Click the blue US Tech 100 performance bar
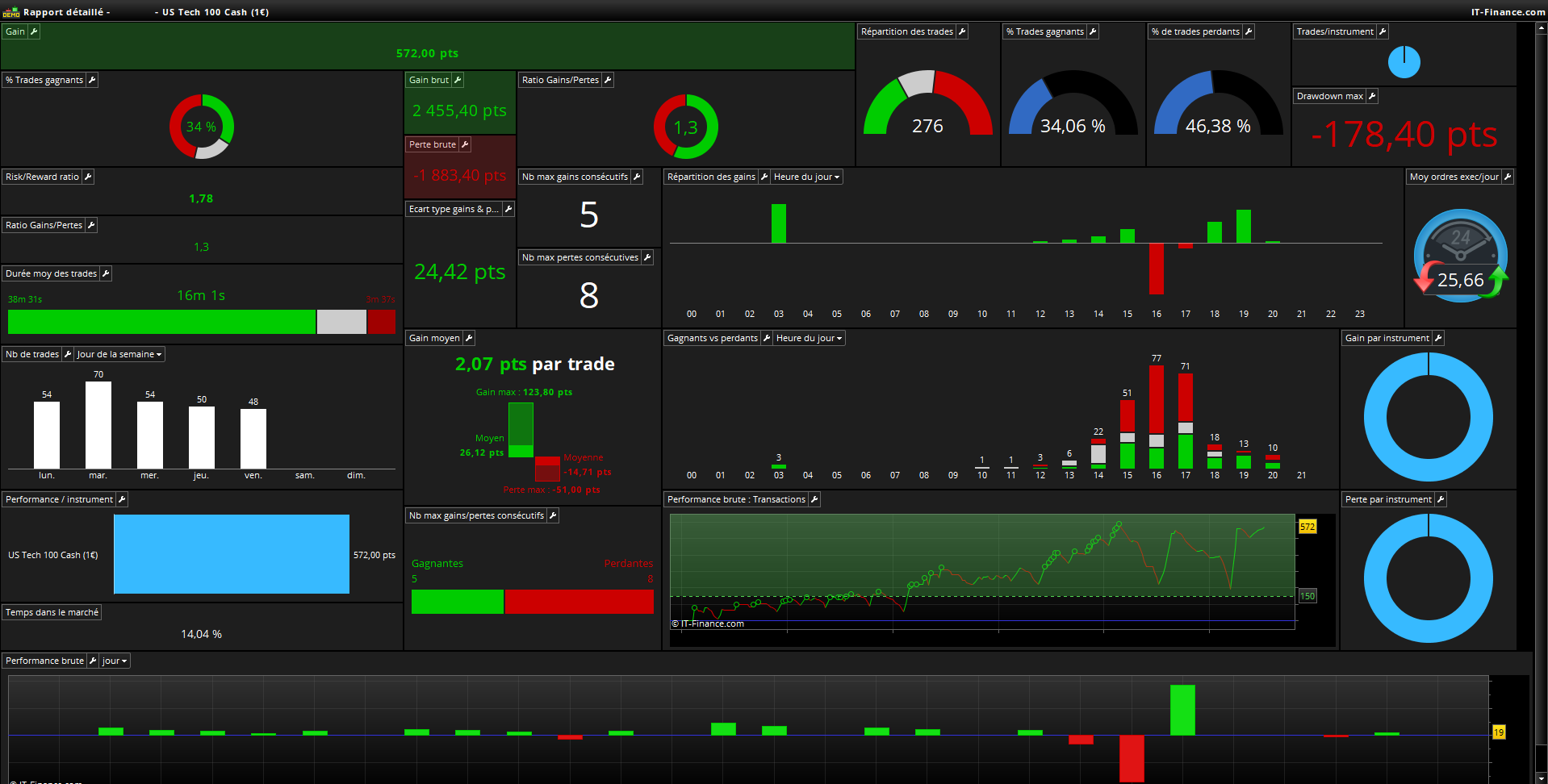Screen dimensions: 1548x784 click(x=232, y=554)
